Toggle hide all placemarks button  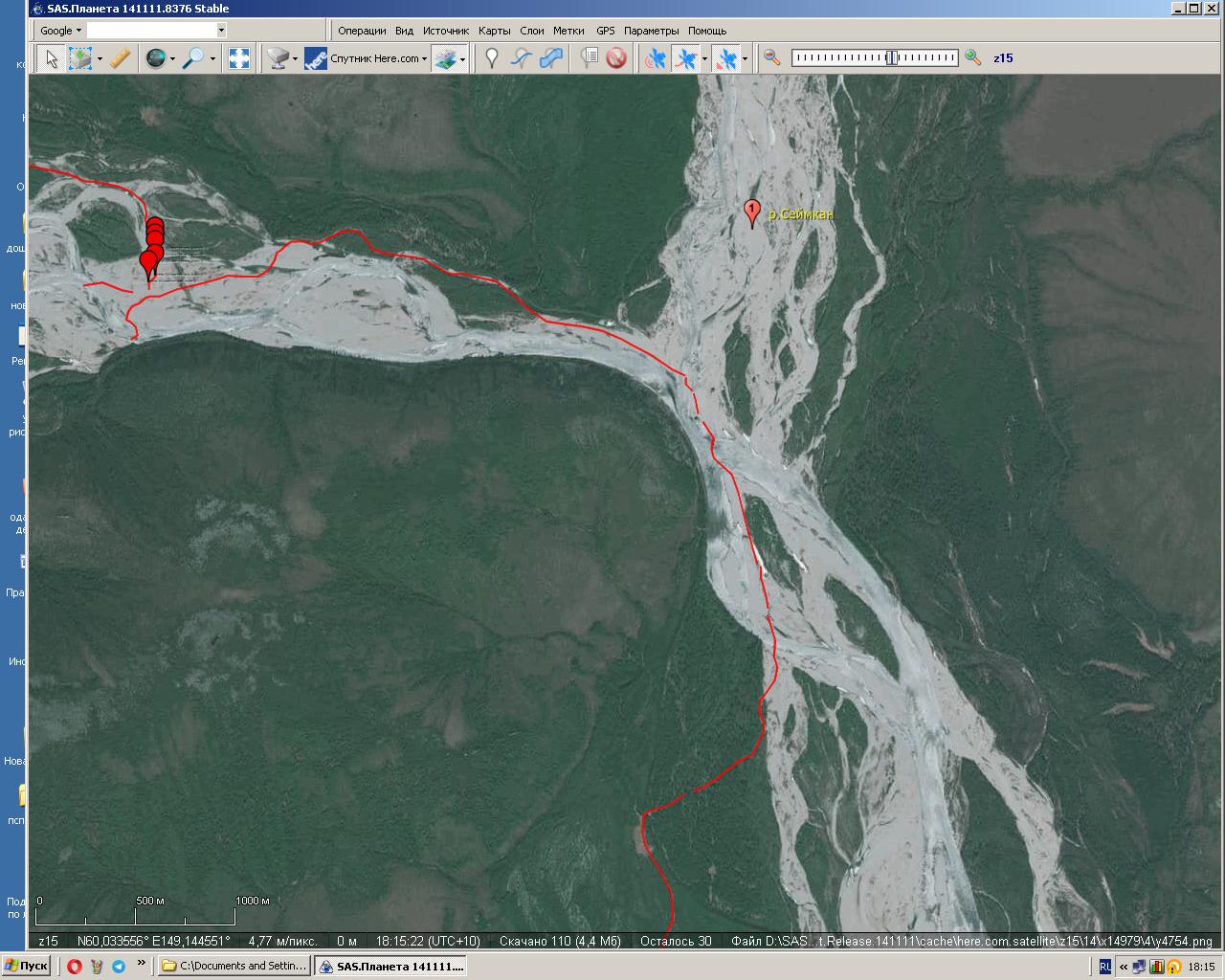(x=616, y=58)
